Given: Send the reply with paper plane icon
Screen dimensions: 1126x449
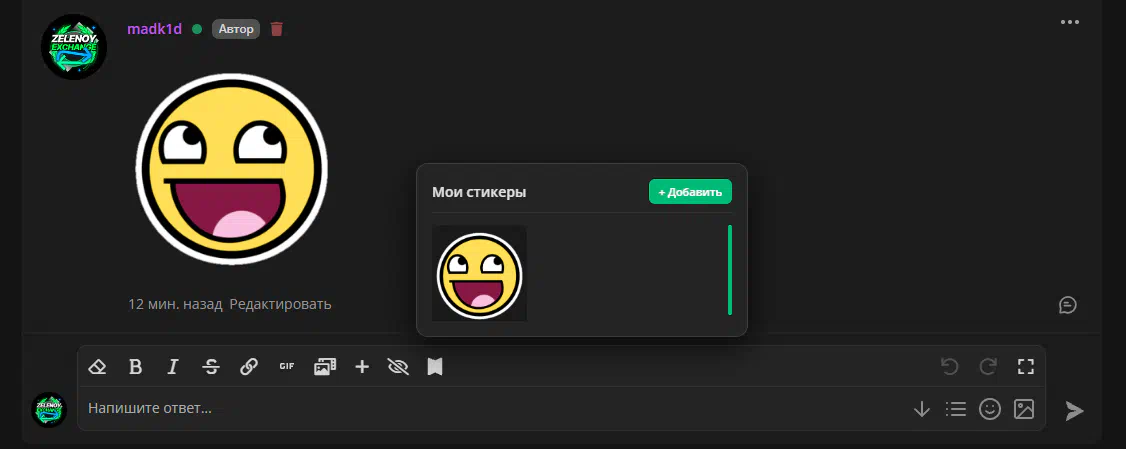Looking at the screenshot, I should (1074, 410).
